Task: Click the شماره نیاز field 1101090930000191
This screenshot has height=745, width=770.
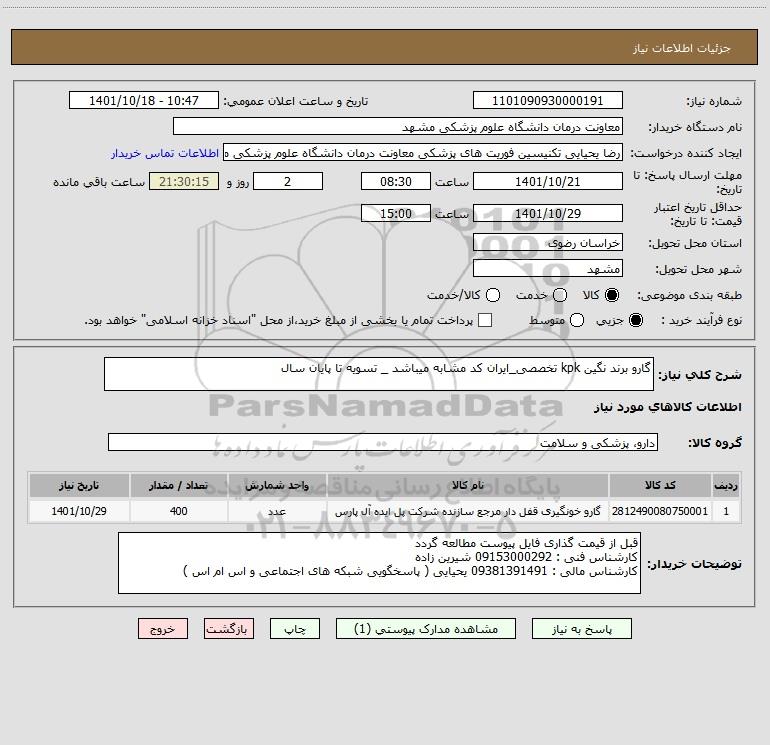Action: tap(548, 101)
